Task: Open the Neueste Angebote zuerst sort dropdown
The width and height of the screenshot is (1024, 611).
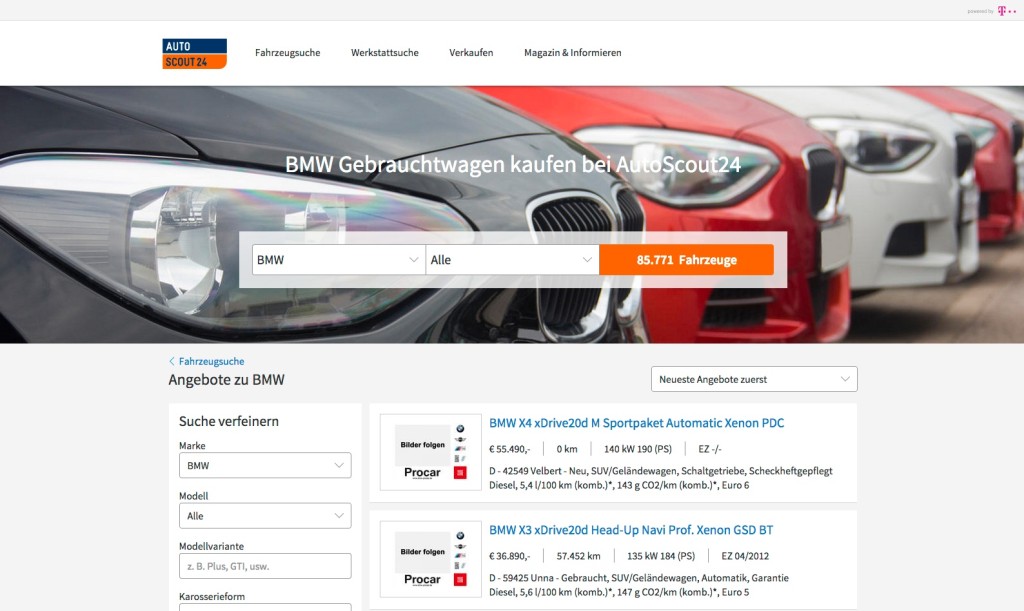Action: tap(754, 379)
